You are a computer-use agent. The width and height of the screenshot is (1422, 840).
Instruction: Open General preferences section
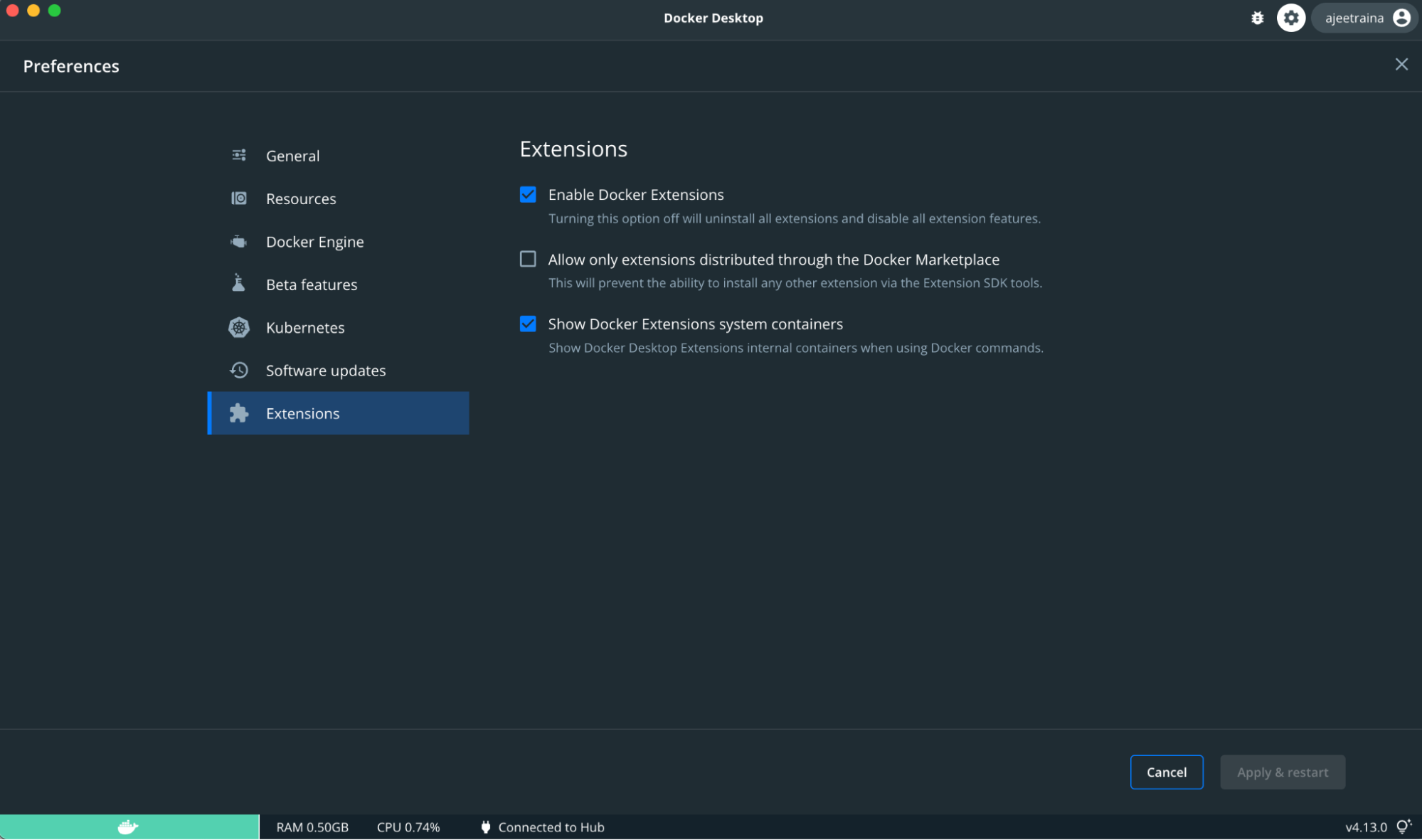pyautogui.click(x=292, y=155)
